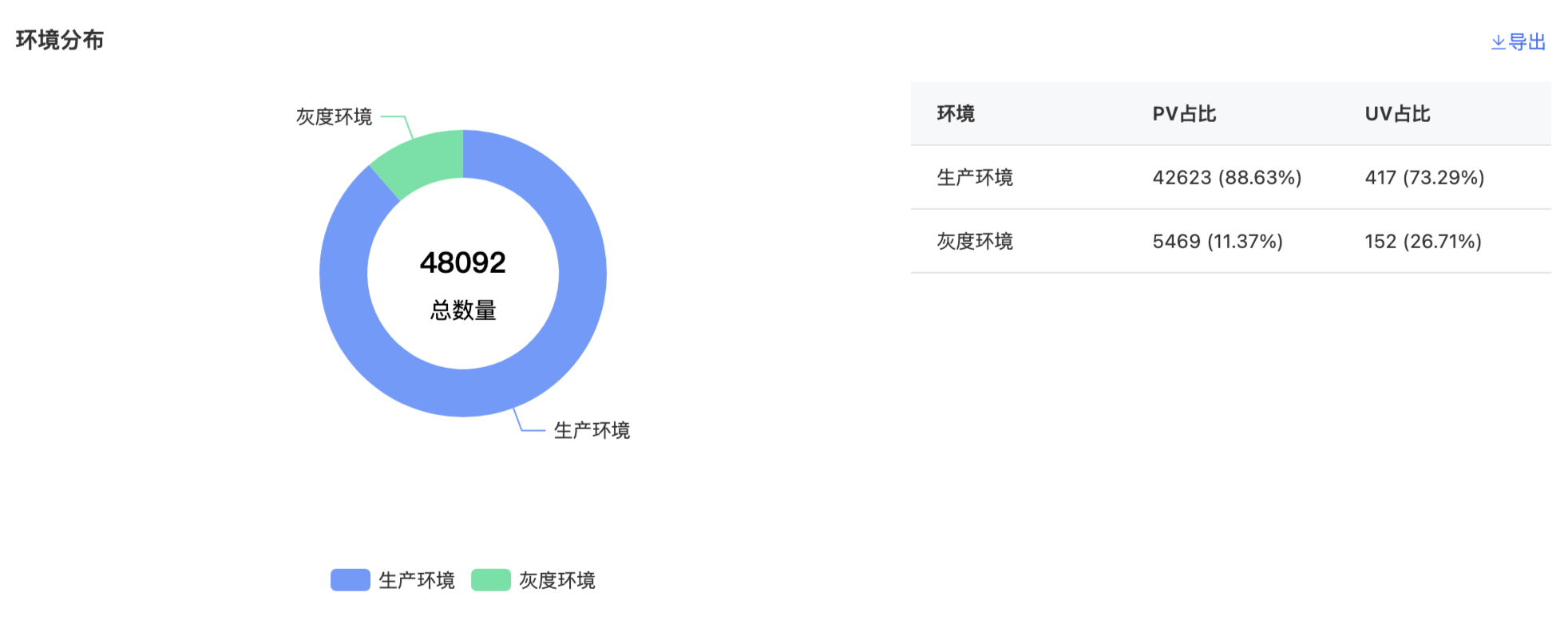Click the PV占比 column header

click(1184, 113)
